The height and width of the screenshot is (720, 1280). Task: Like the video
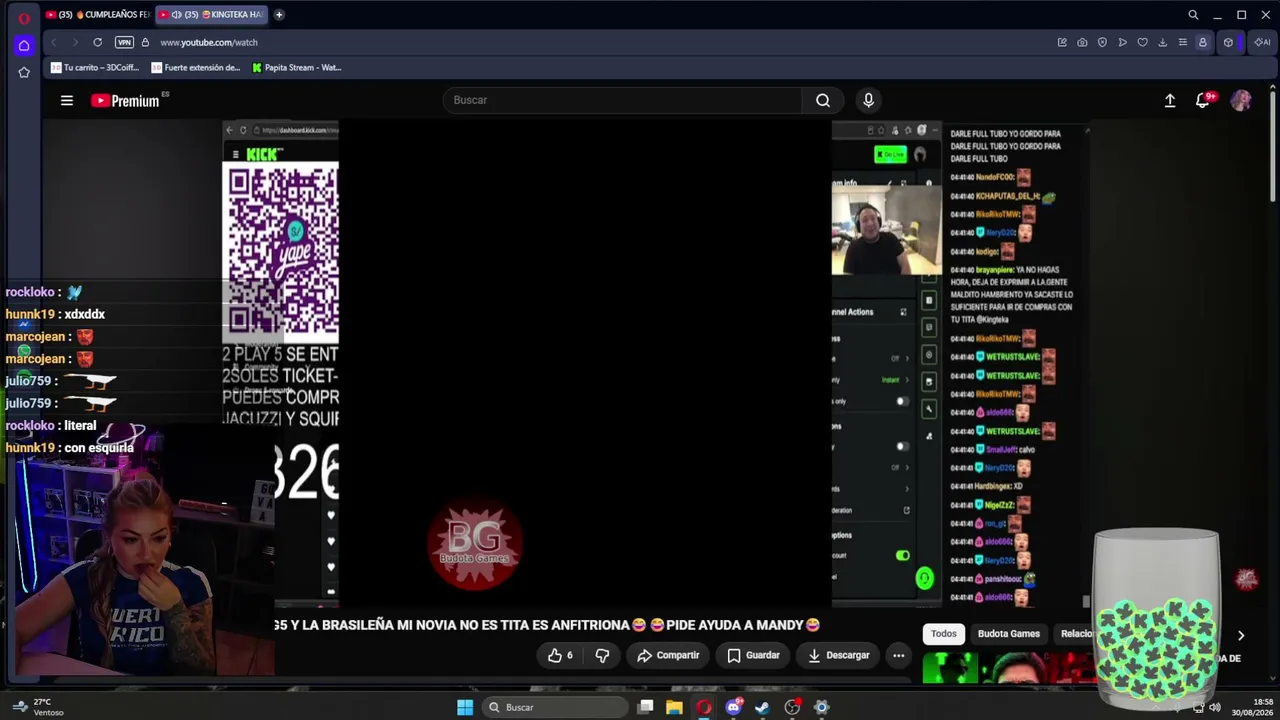560,655
